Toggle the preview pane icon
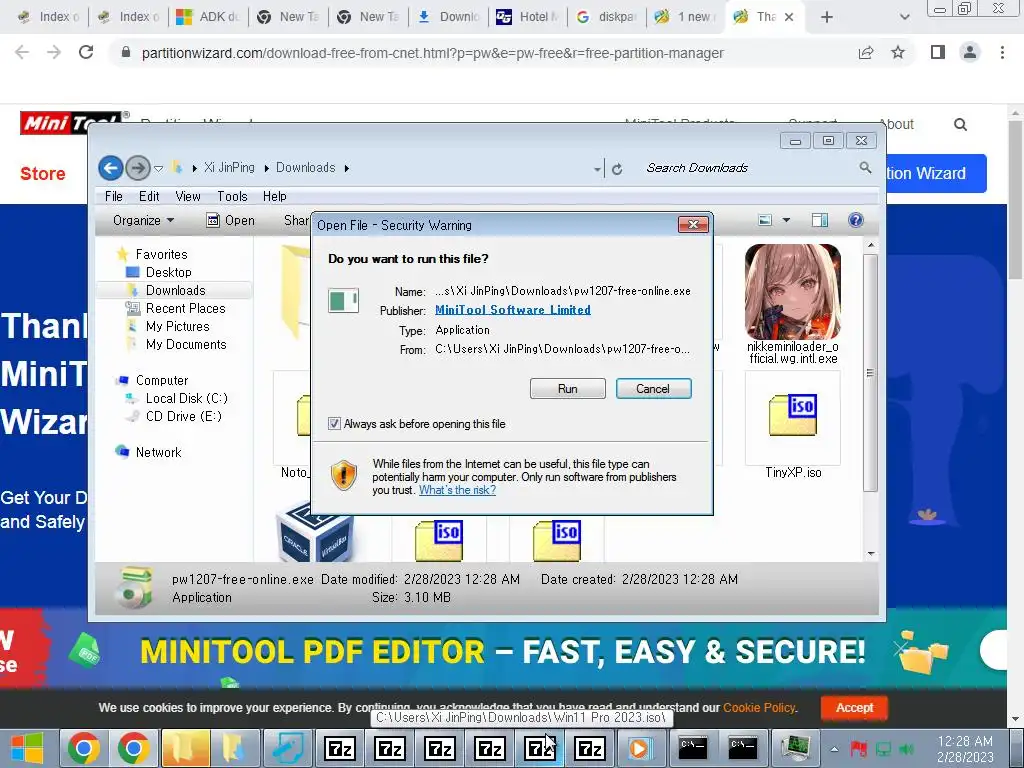The width and height of the screenshot is (1024, 768). pos(820,220)
